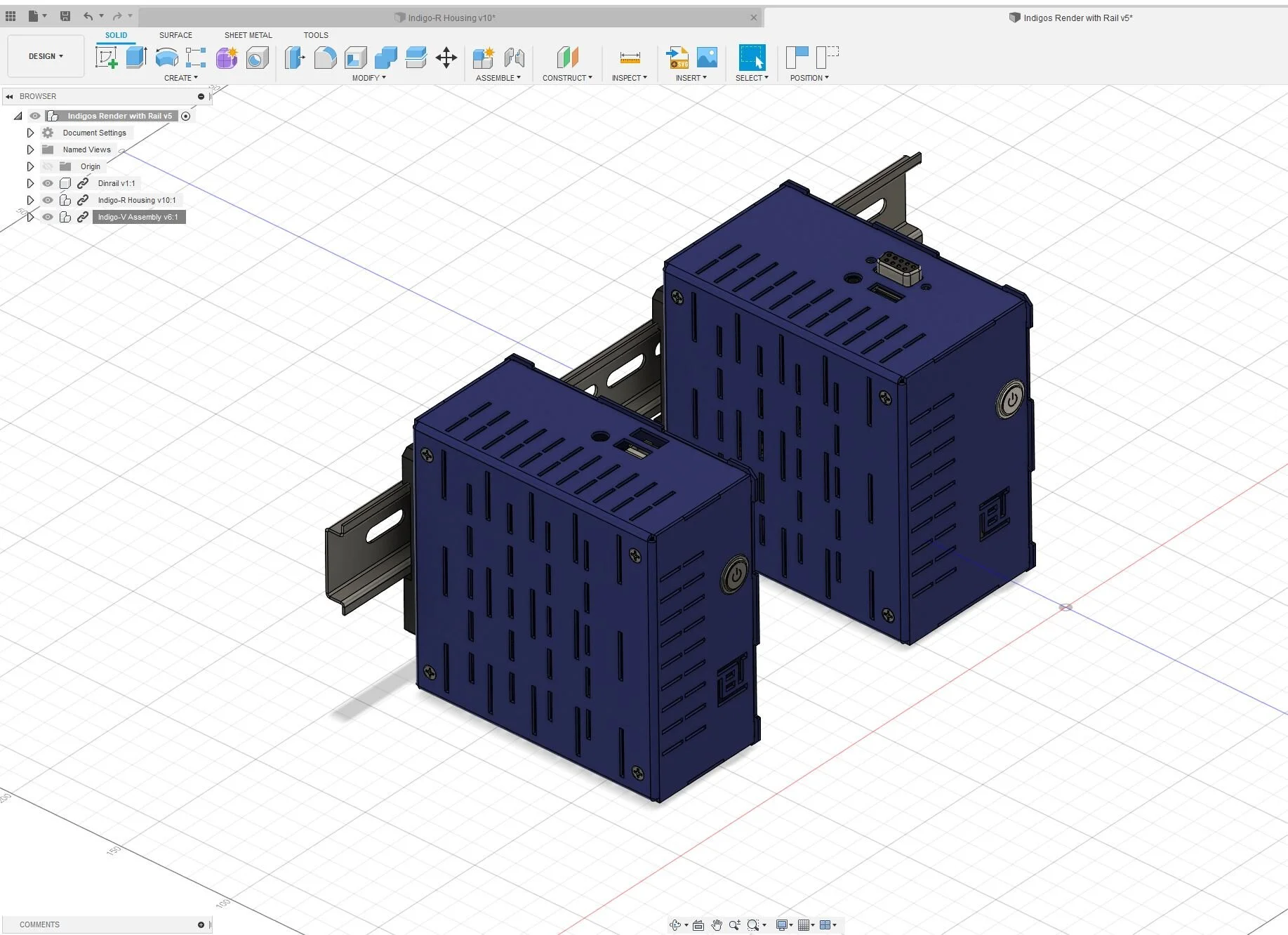Toggle visibility of Dinrail v1:1
The image size is (1288, 935).
[x=47, y=183]
